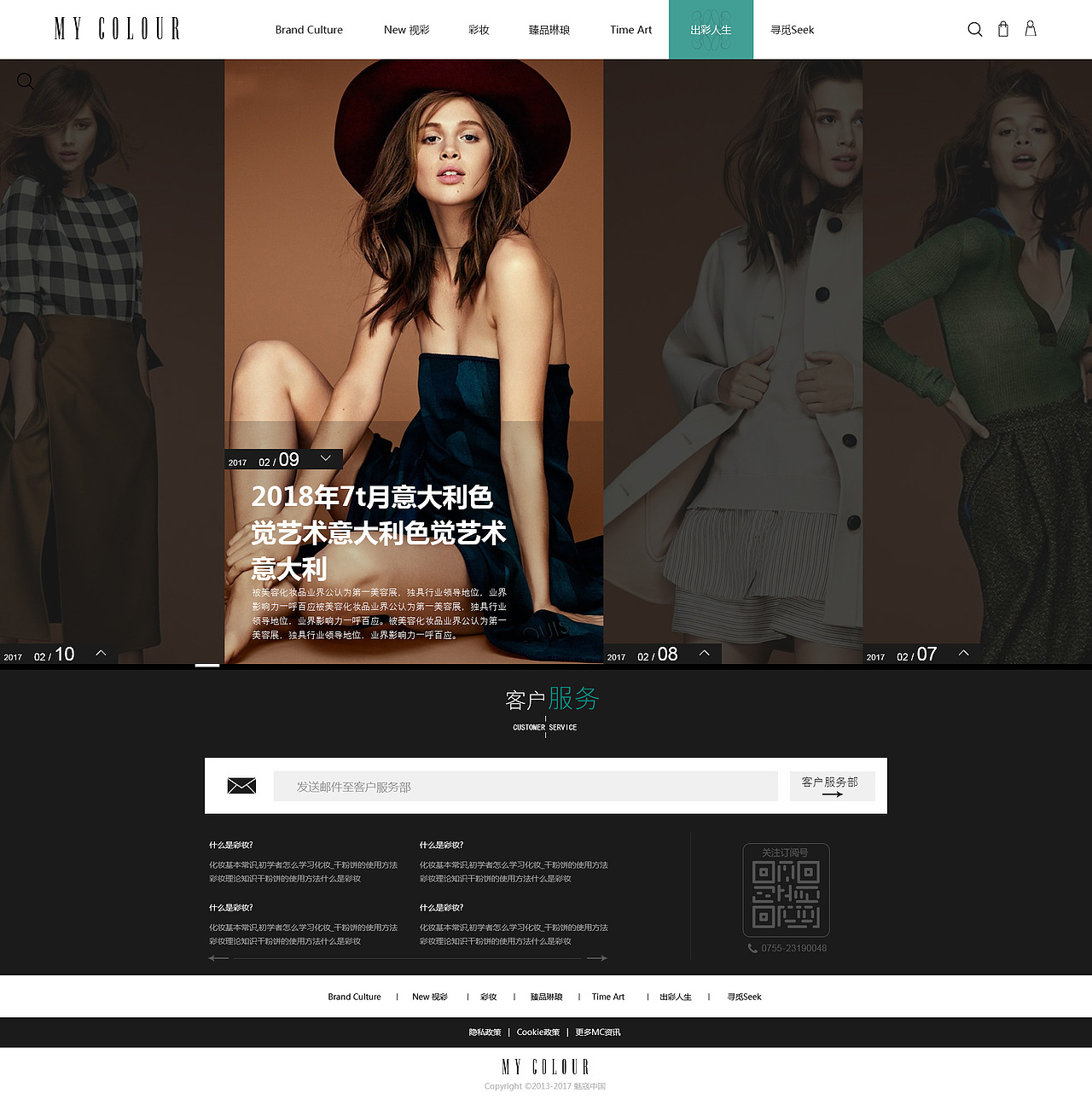Click footer link 出彩人生

676,997
